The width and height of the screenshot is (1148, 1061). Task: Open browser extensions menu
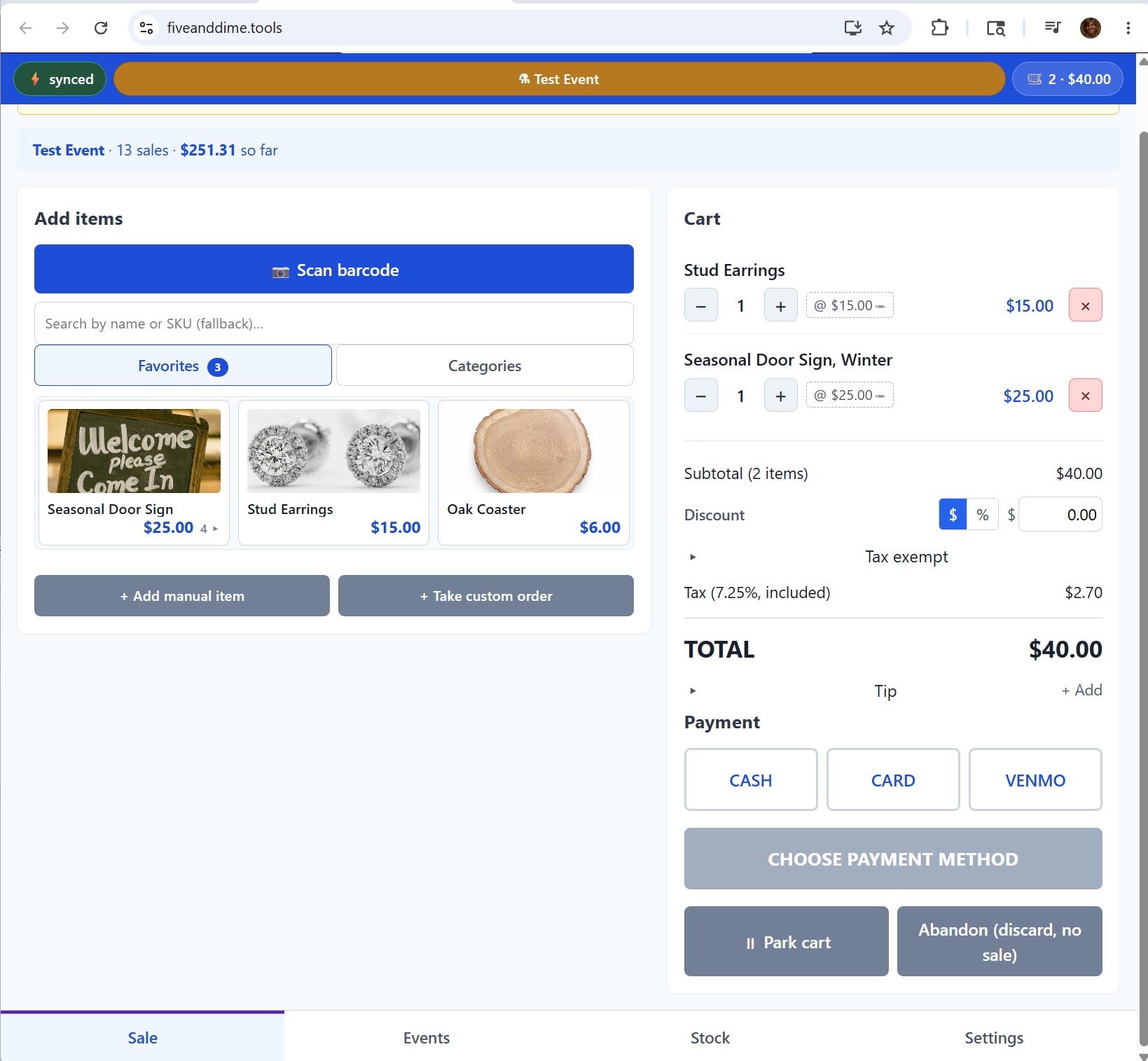940,28
